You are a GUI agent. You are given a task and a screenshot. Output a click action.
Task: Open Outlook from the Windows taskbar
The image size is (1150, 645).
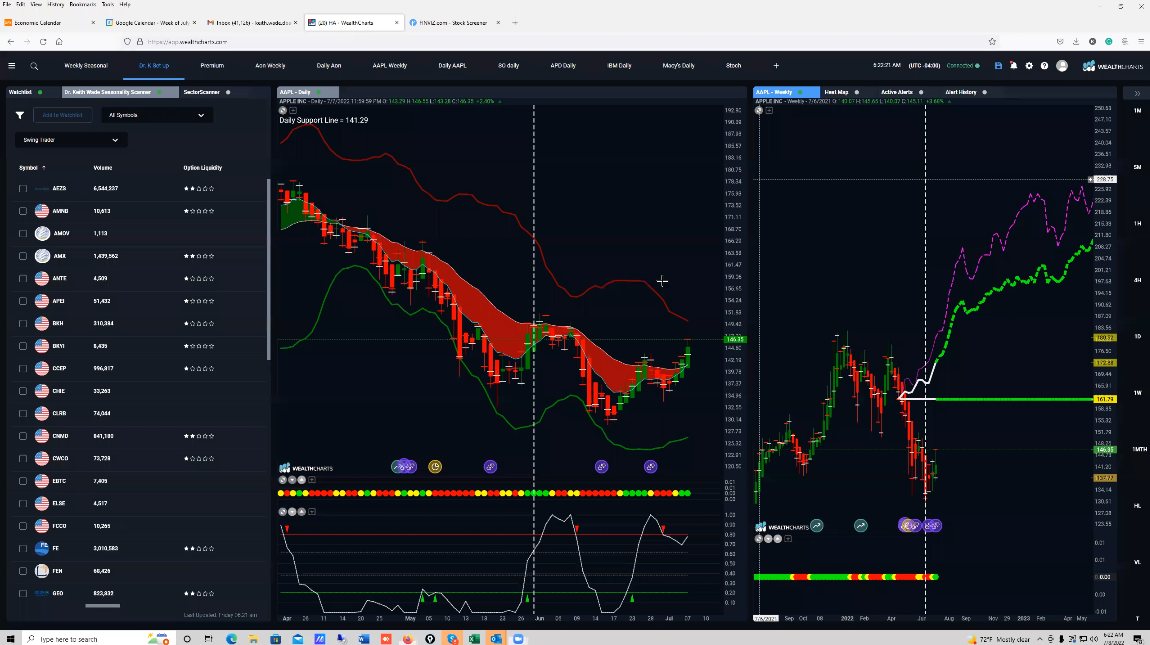click(496, 639)
